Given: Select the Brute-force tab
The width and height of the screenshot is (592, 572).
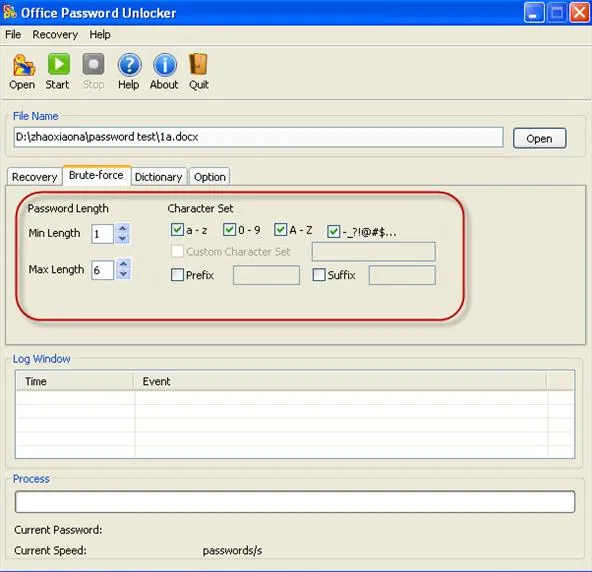Looking at the screenshot, I should coord(96,175).
